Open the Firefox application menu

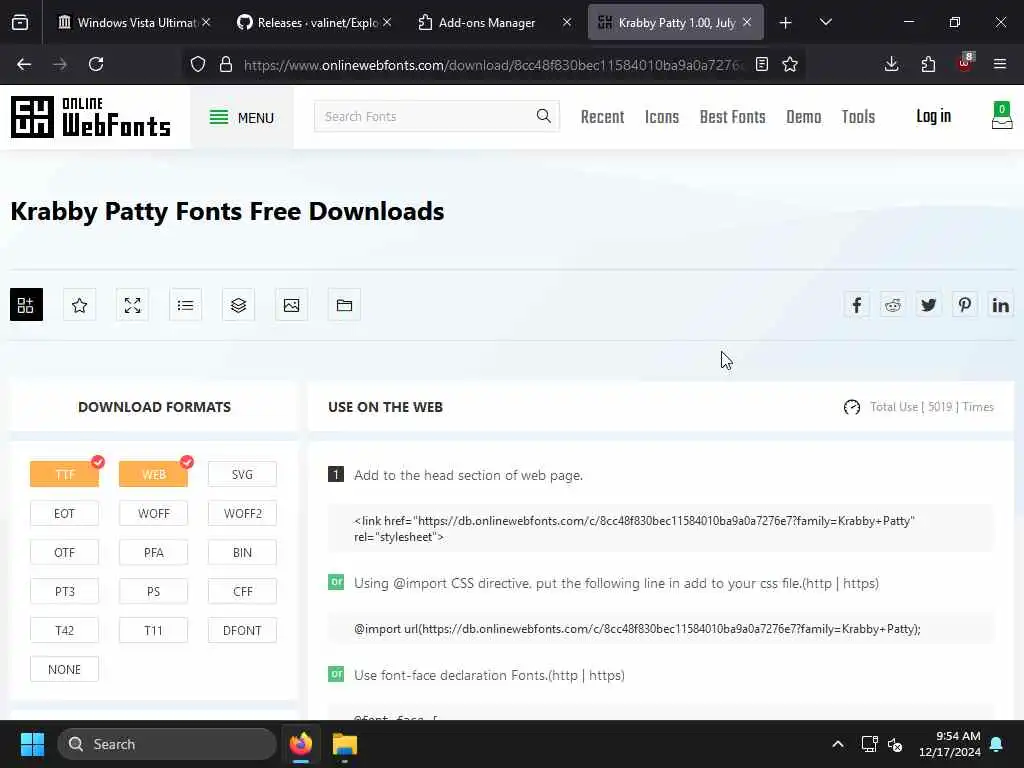[x=1000, y=64]
